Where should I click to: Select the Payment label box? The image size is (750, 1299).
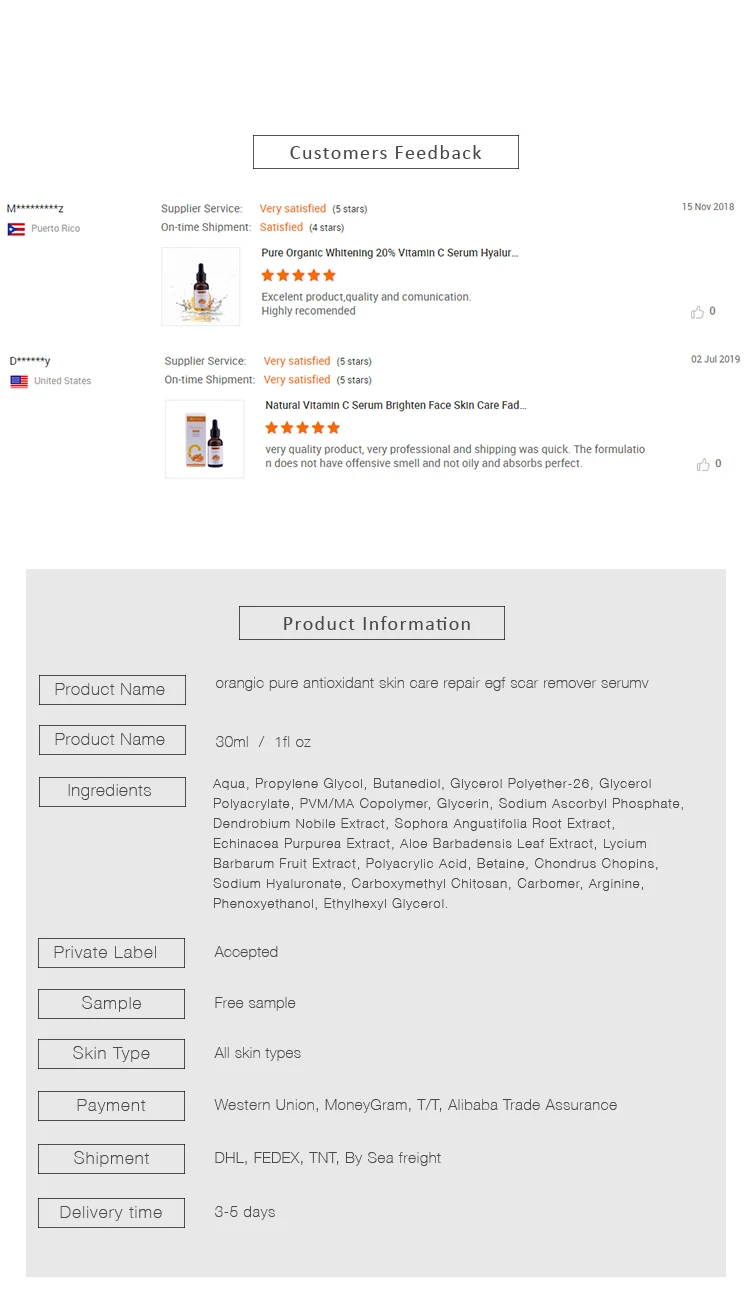pos(112,1105)
